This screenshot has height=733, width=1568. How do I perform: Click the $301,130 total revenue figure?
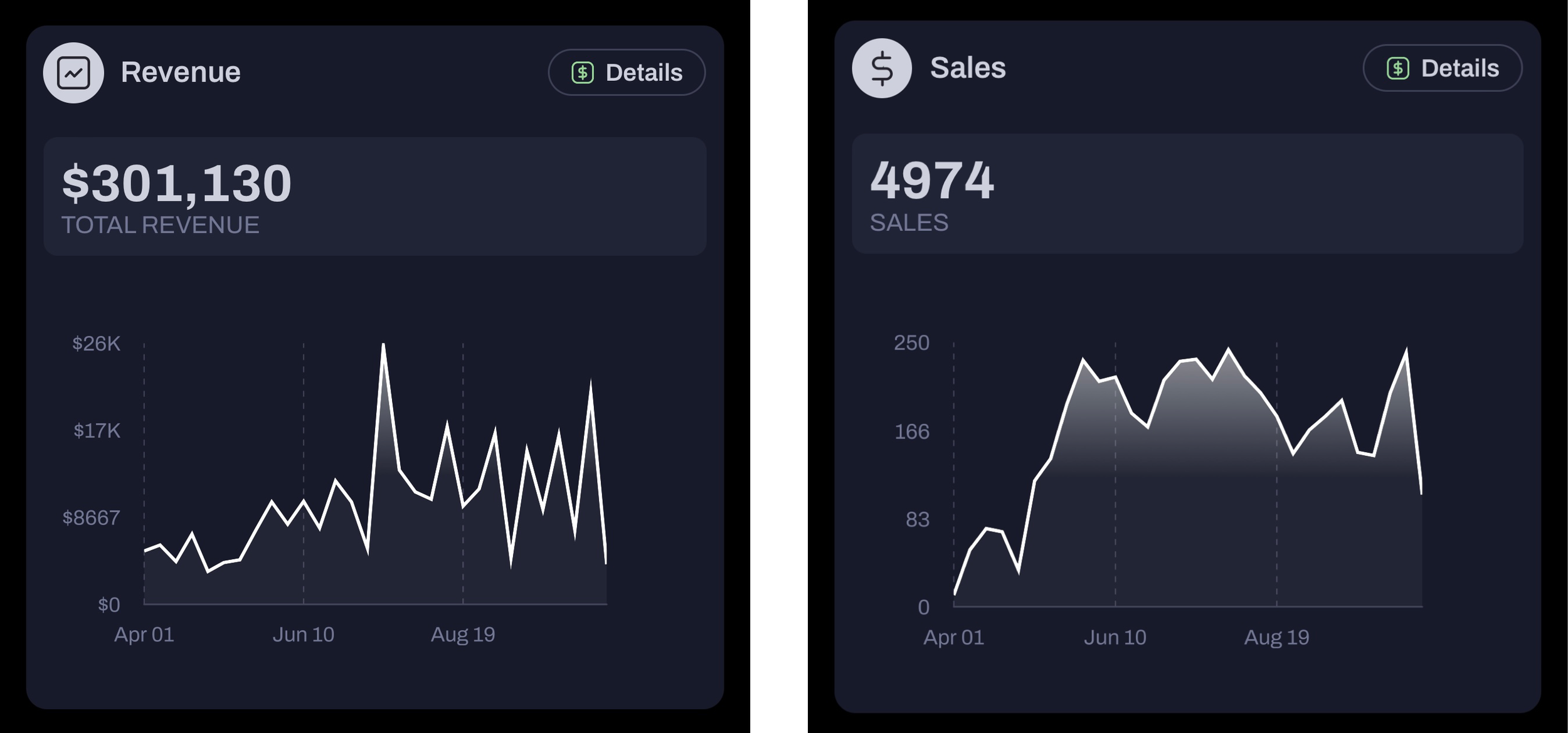click(x=177, y=184)
